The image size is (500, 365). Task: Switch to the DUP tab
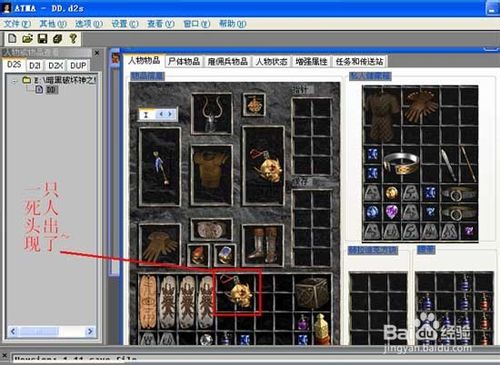pyautogui.click(x=78, y=65)
